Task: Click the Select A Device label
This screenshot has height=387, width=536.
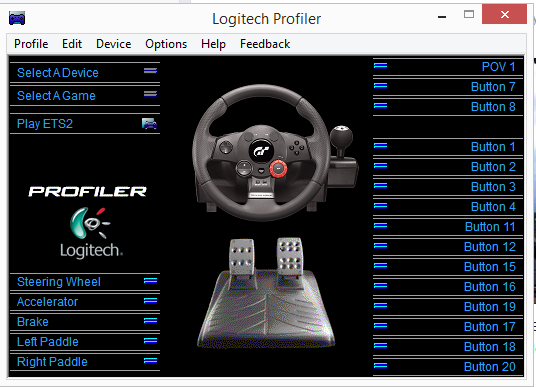Action: (58, 72)
